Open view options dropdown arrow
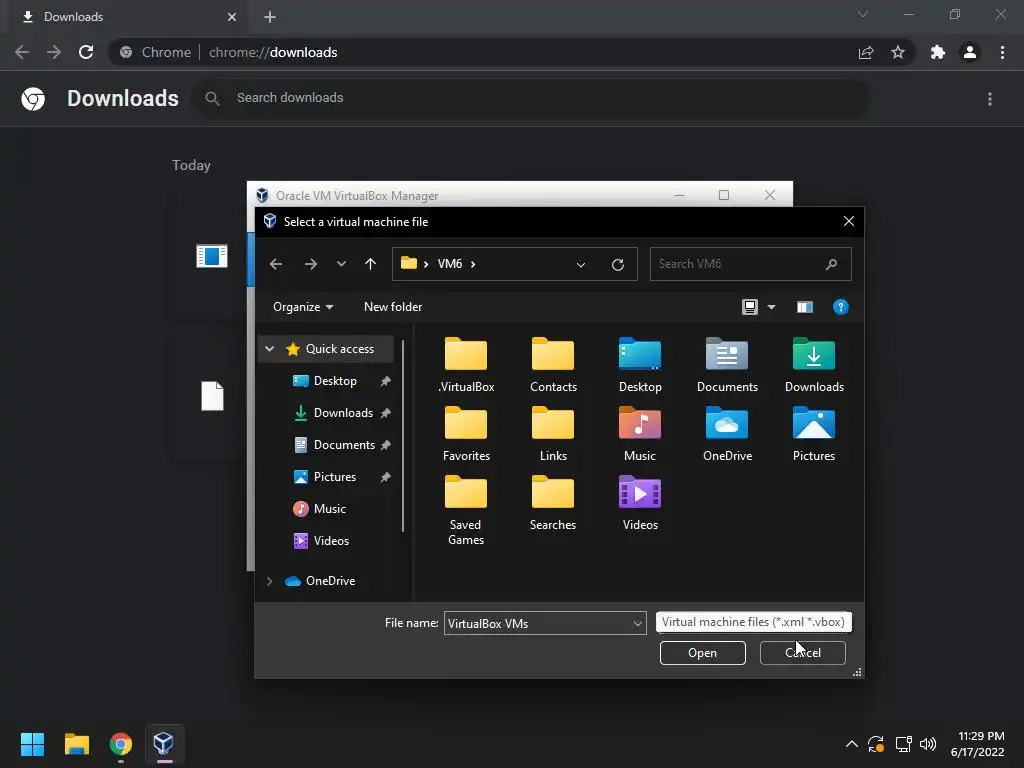The height and width of the screenshot is (768, 1024). 771,307
